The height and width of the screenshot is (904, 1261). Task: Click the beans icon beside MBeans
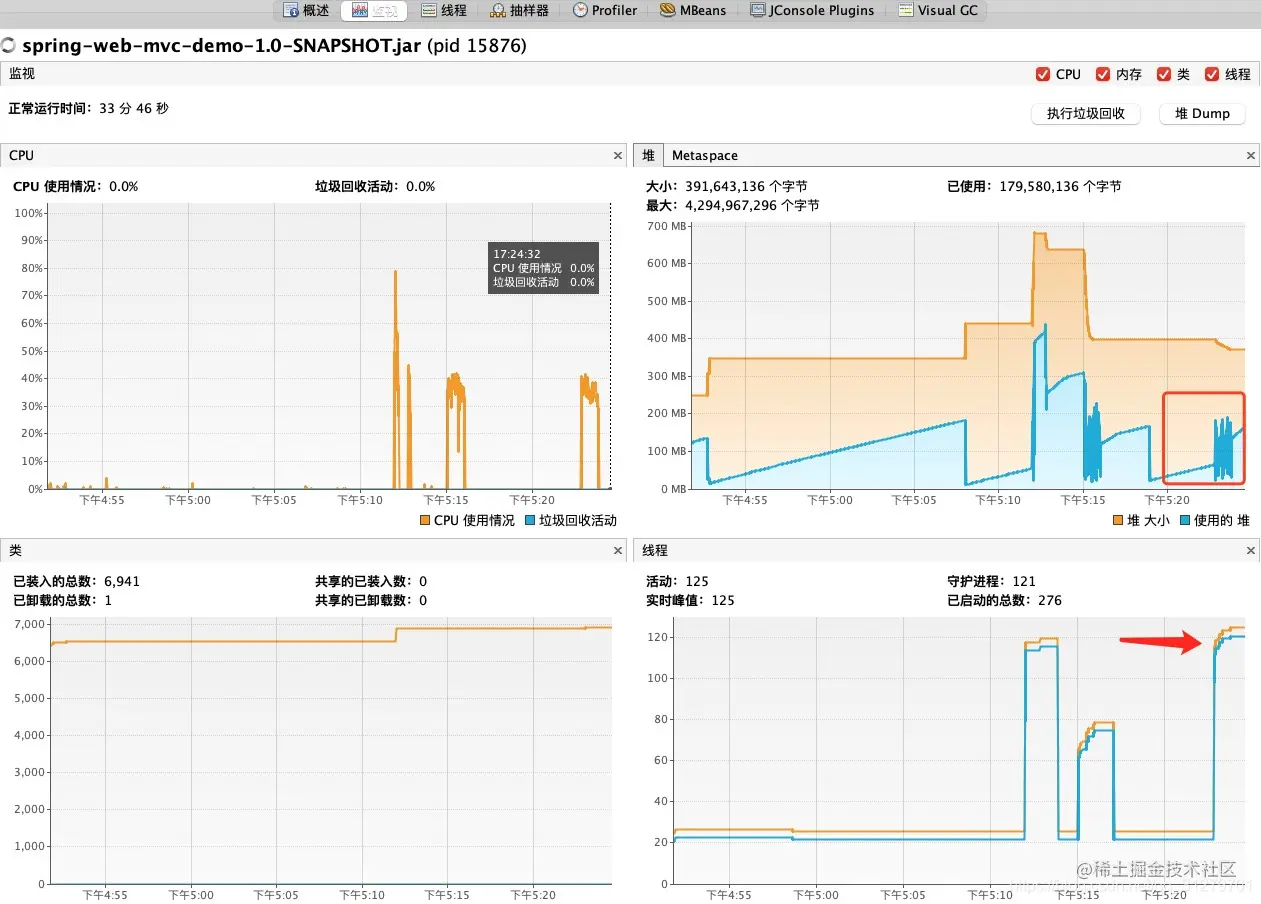coord(668,10)
